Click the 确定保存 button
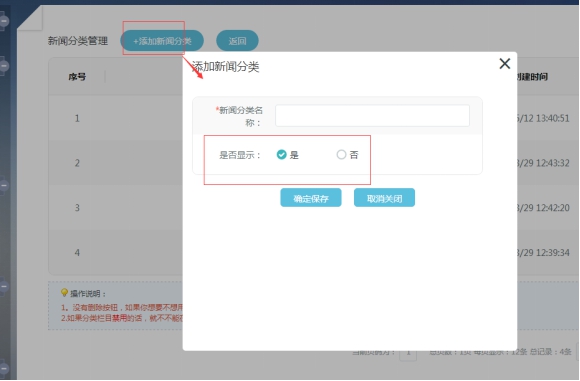 [x=311, y=198]
